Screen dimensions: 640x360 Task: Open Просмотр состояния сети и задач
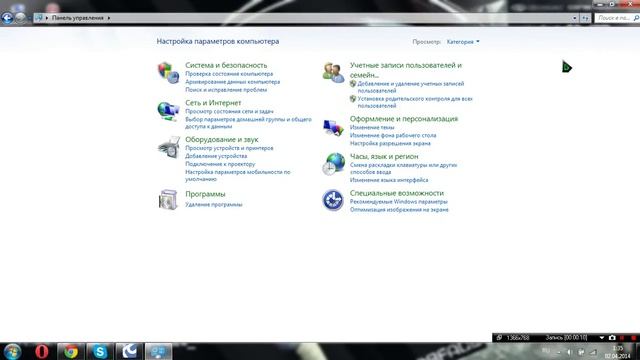[229, 111]
